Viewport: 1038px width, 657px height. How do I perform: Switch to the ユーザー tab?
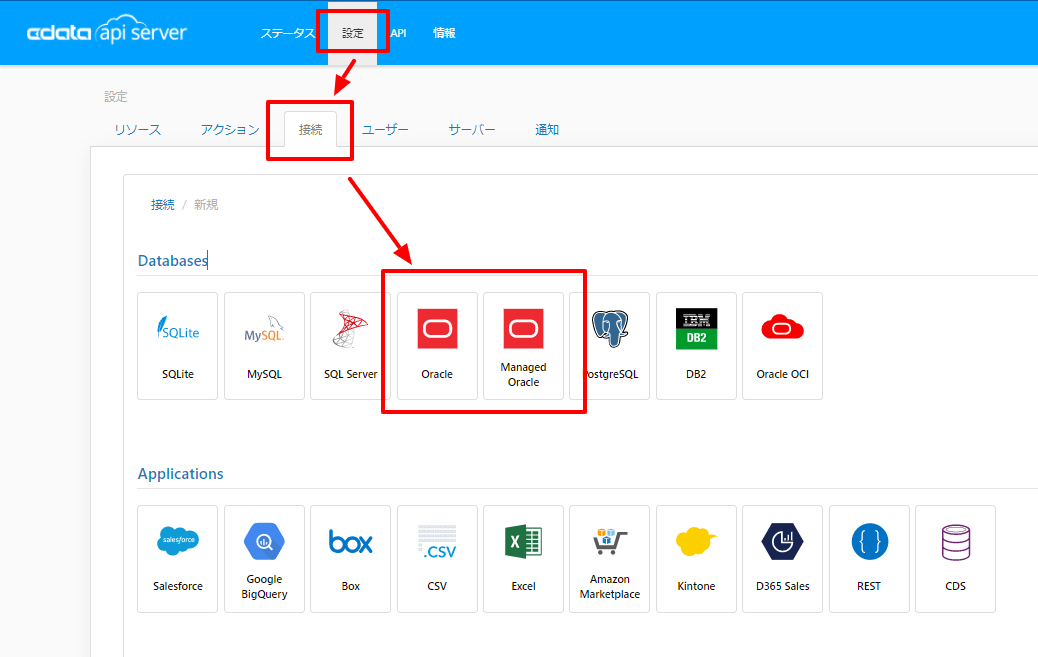(x=385, y=130)
